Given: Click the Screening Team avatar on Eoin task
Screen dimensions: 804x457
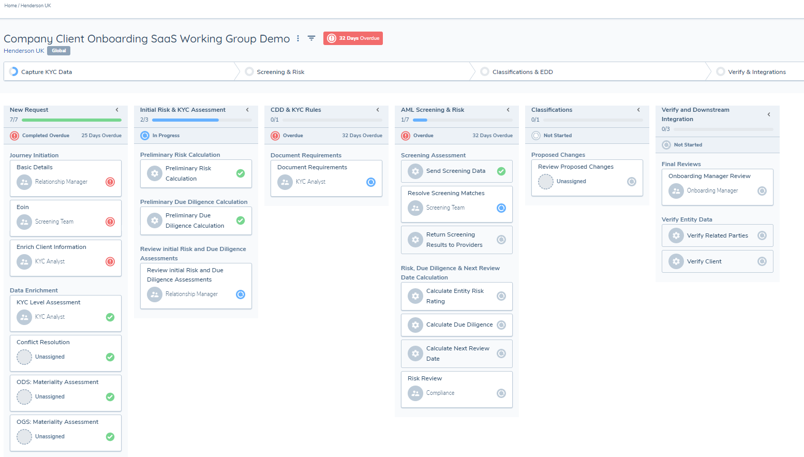Looking at the screenshot, I should 24,222.
